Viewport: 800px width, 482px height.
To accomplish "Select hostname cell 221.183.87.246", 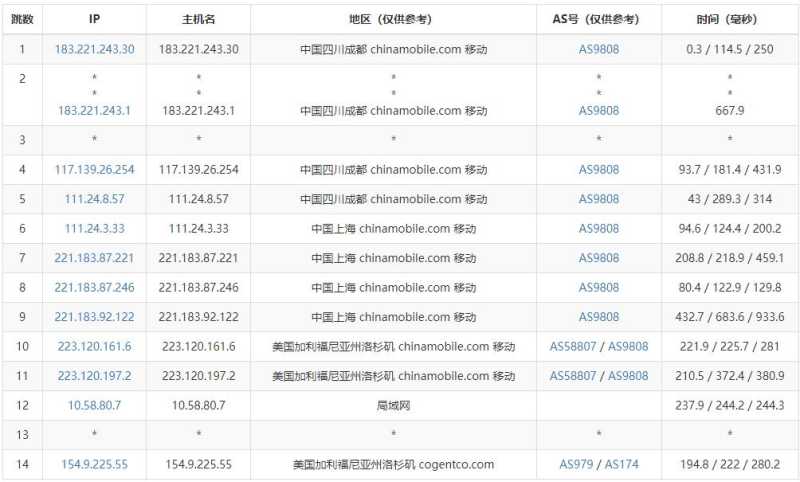I will (x=198, y=287).
